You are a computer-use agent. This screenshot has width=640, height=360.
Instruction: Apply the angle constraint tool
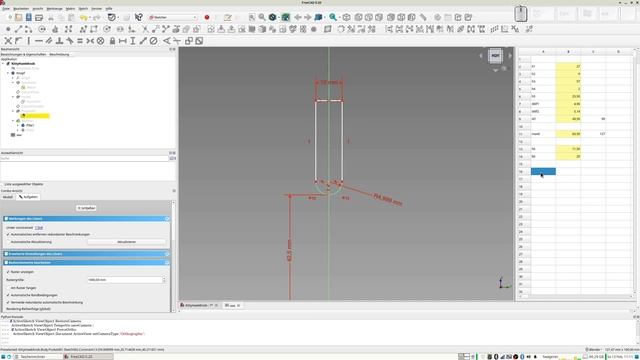167,41
